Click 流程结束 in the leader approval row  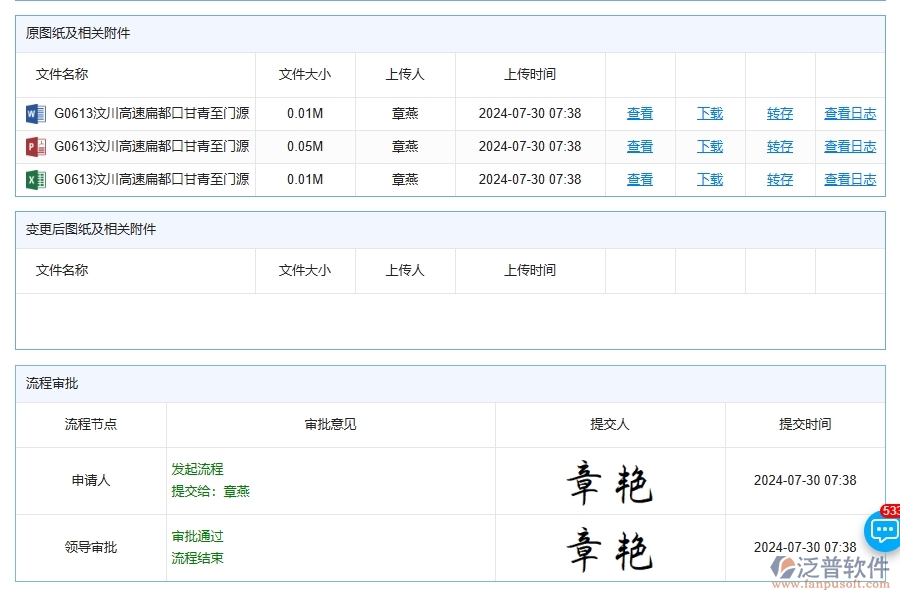pyautogui.click(x=196, y=558)
